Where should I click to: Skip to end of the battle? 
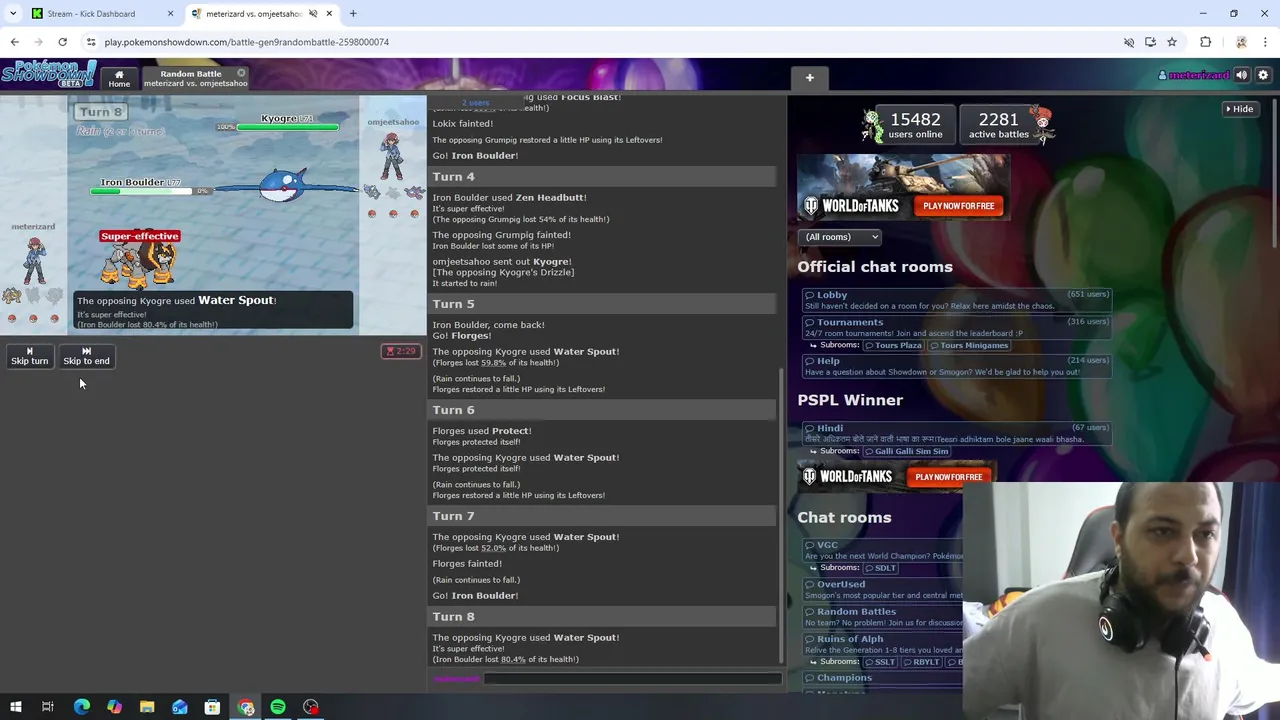pyautogui.click(x=86, y=356)
